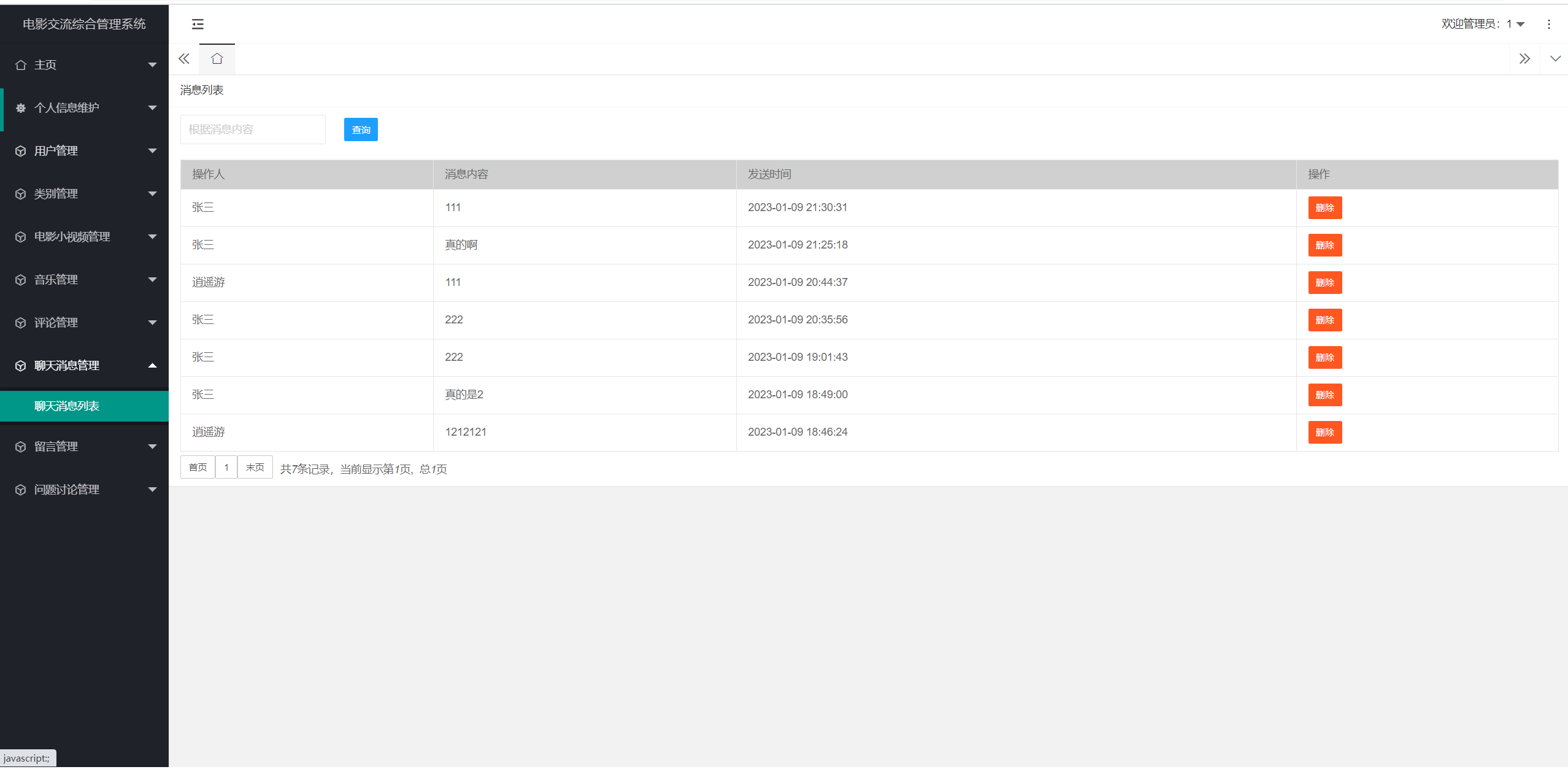Open the 欢迎管理员 user dropdown

[1483, 24]
